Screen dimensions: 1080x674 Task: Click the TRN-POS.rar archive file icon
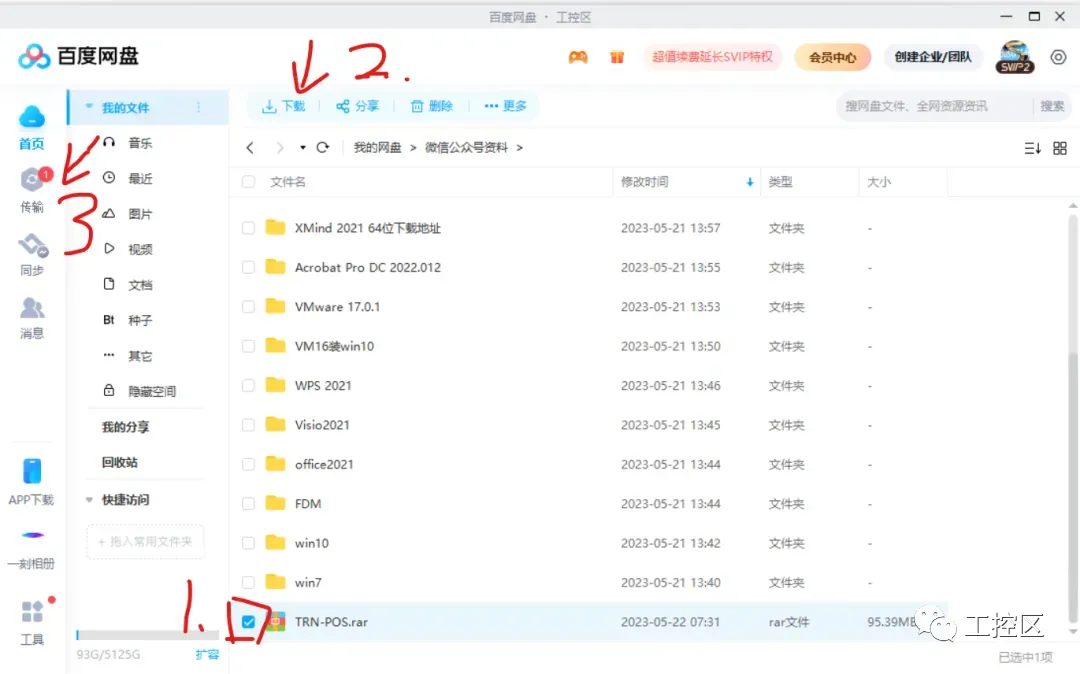[276, 622]
